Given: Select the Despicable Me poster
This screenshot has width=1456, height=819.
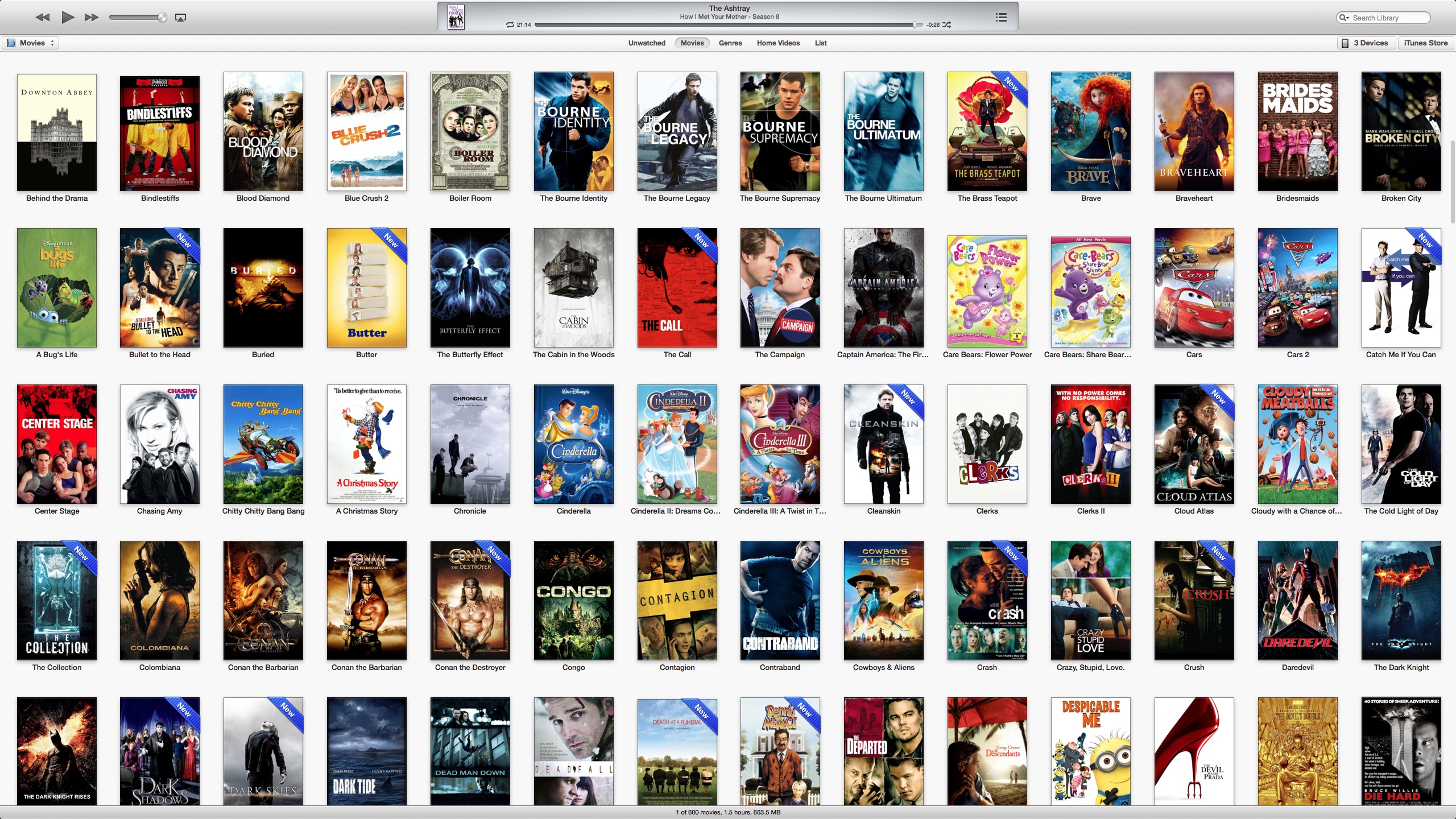Looking at the screenshot, I should (1091, 751).
